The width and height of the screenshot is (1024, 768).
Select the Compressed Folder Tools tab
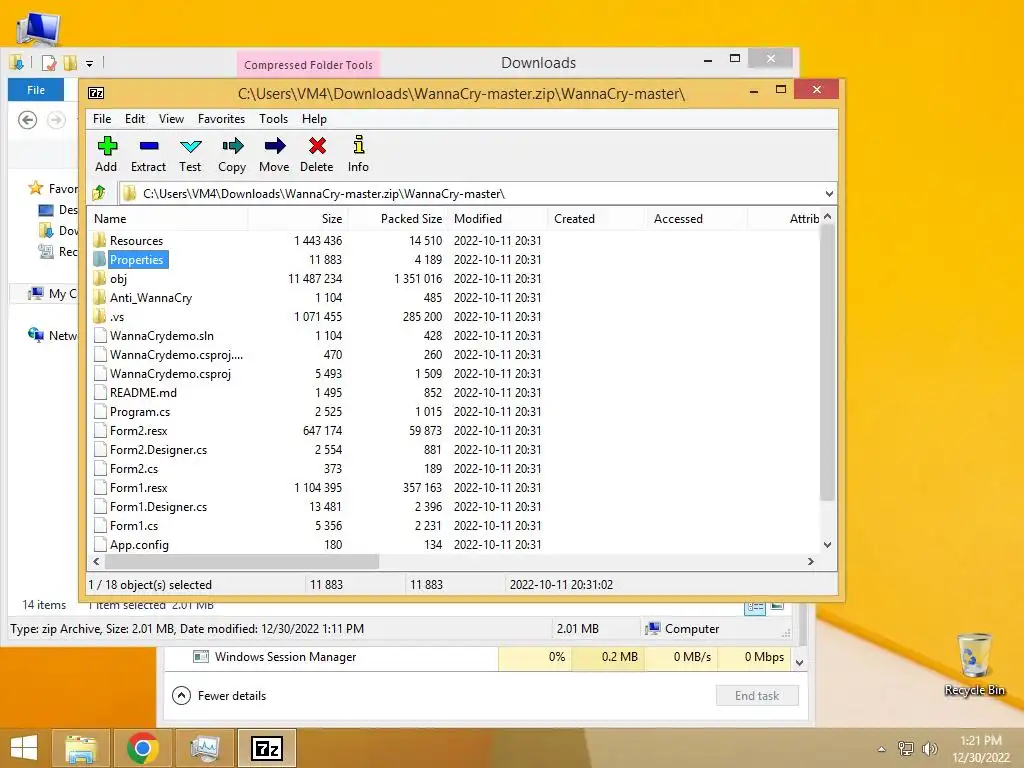308,65
